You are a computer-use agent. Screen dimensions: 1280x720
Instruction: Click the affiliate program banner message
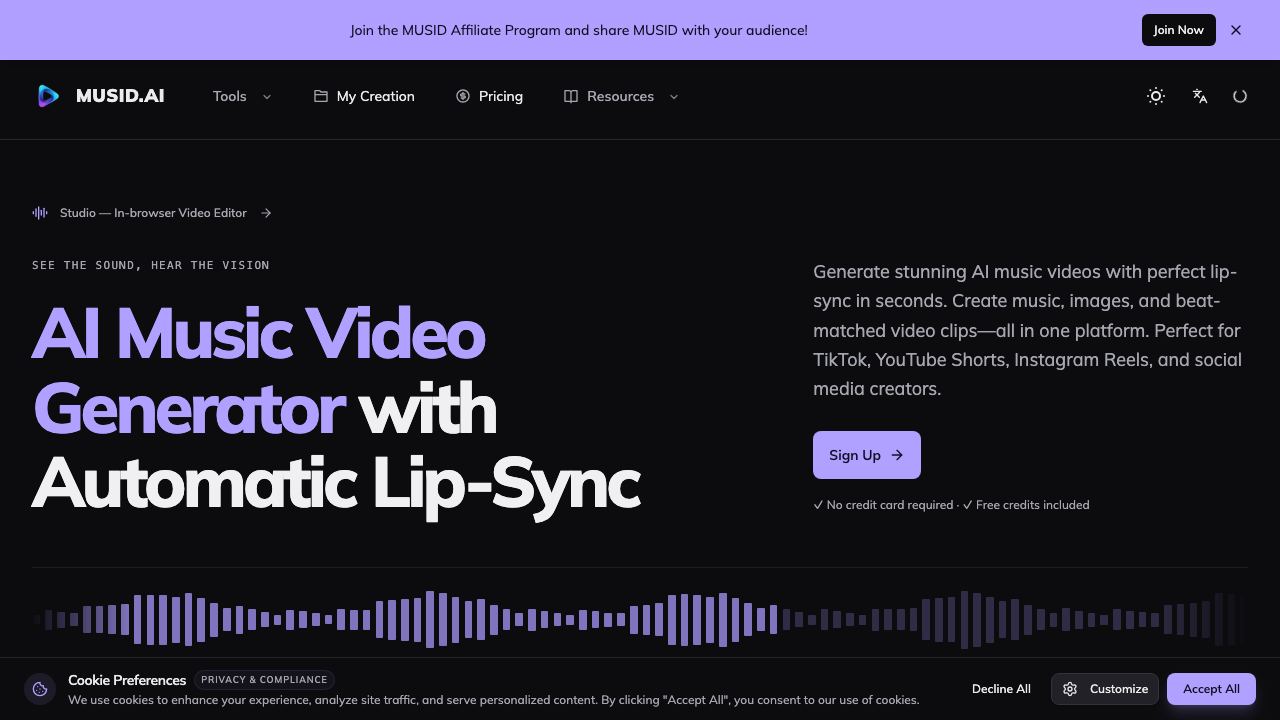pos(579,30)
